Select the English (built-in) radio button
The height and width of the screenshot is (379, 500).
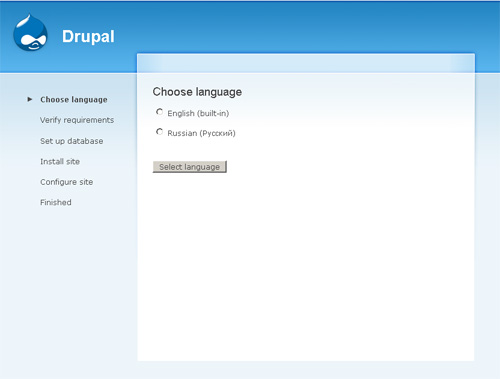(160, 112)
